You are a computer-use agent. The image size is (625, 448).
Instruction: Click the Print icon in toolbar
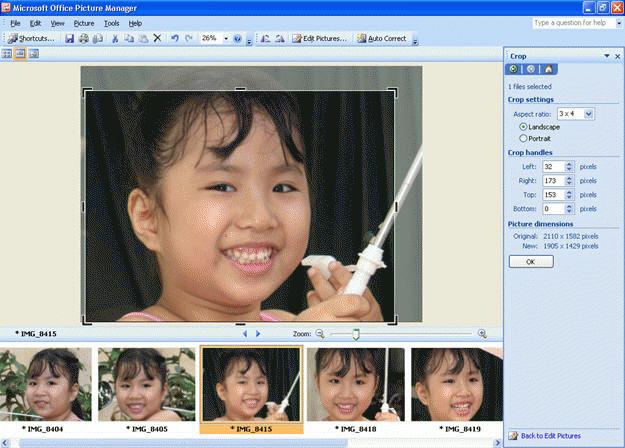(84, 38)
